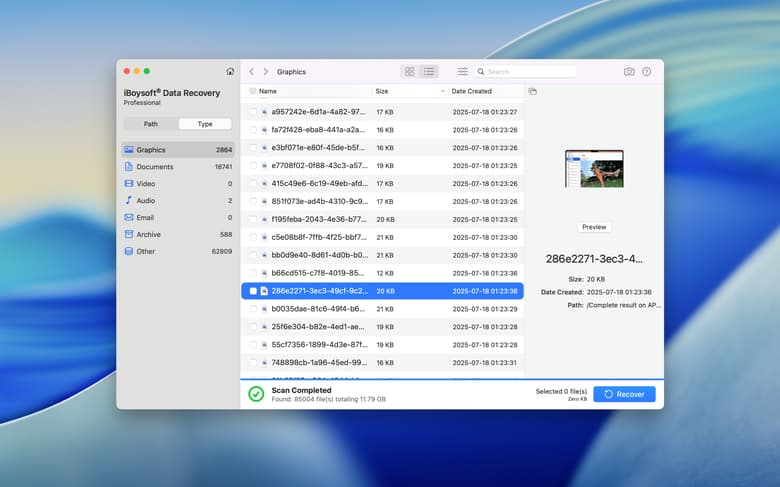Click the magnifier icon in Search
The height and width of the screenshot is (487, 780).
click(481, 72)
